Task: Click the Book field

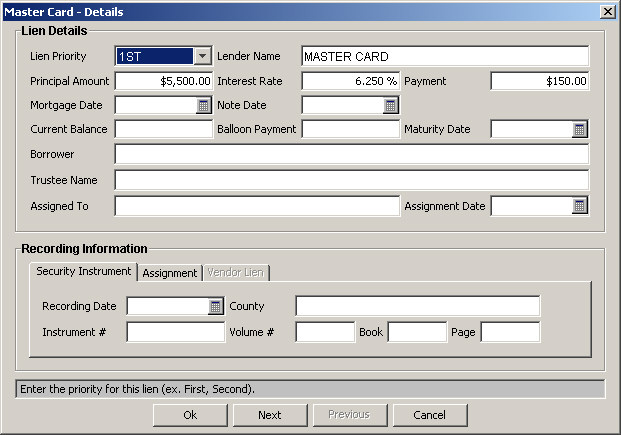Action: (417, 332)
